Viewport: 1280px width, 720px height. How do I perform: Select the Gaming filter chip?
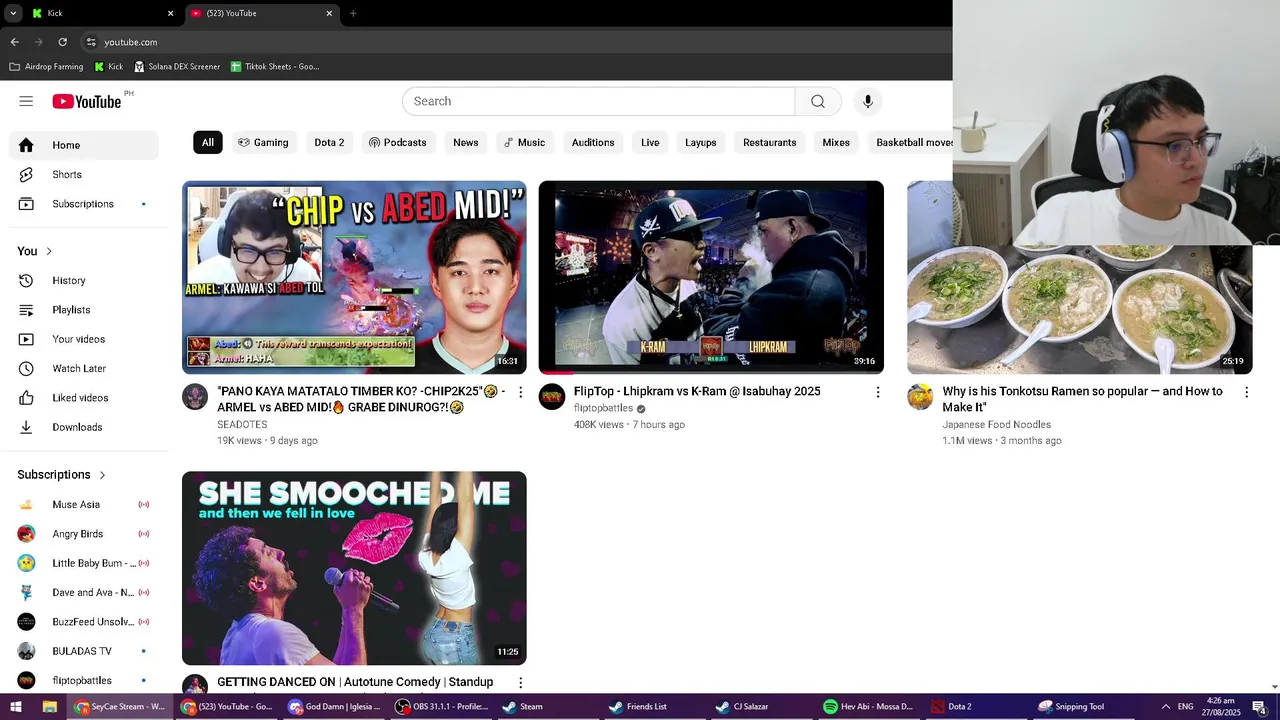coord(263,143)
